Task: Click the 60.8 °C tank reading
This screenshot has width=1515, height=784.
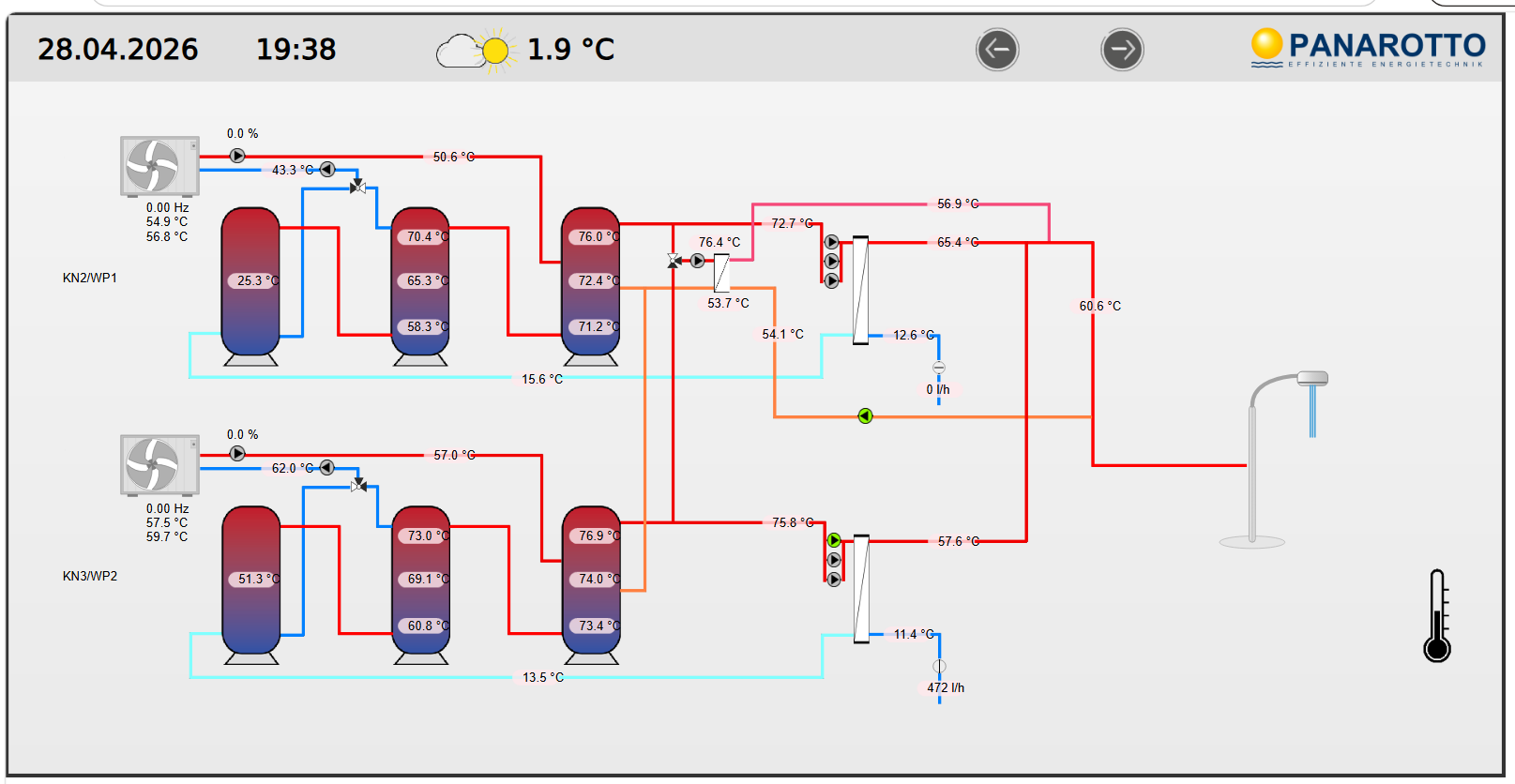Action: coord(428,626)
